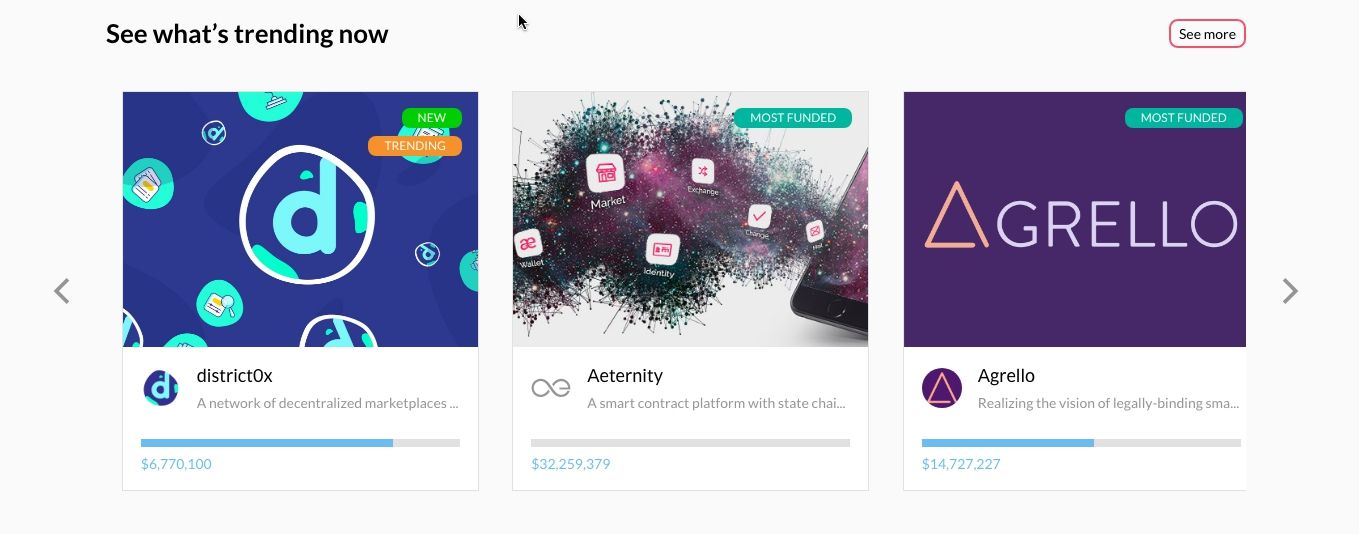Click the Agrello triangle logo icon
This screenshot has height=534, width=1359.
pos(941,388)
